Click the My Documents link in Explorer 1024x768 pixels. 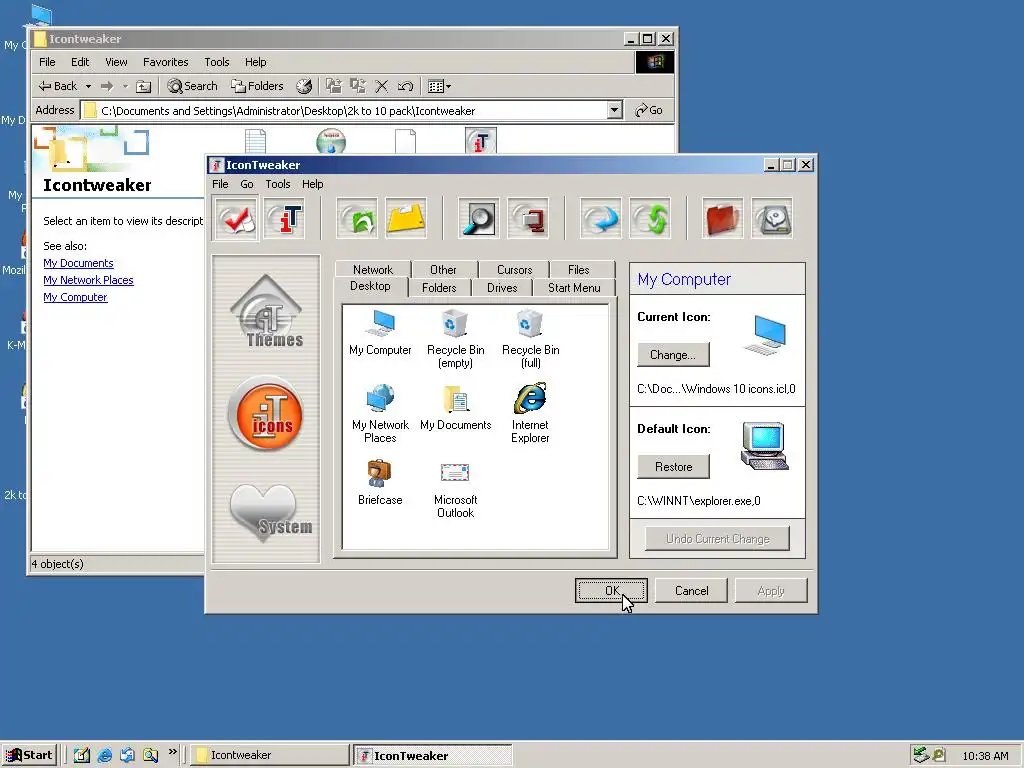(78, 263)
